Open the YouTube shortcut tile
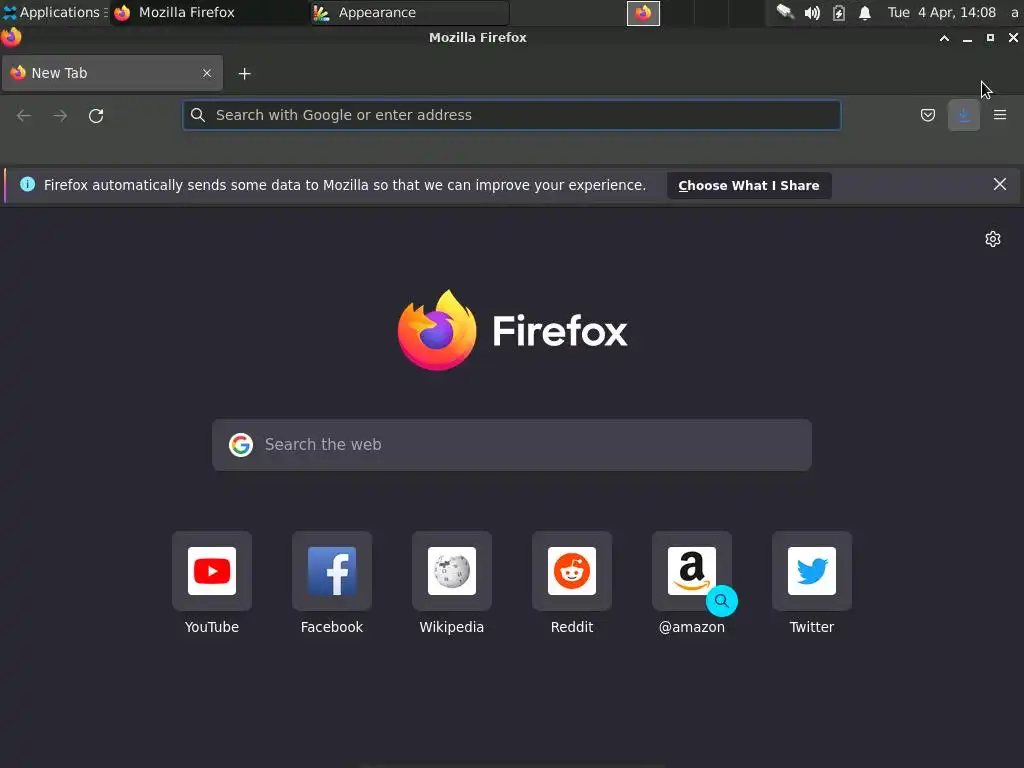1024x768 pixels. pos(212,571)
